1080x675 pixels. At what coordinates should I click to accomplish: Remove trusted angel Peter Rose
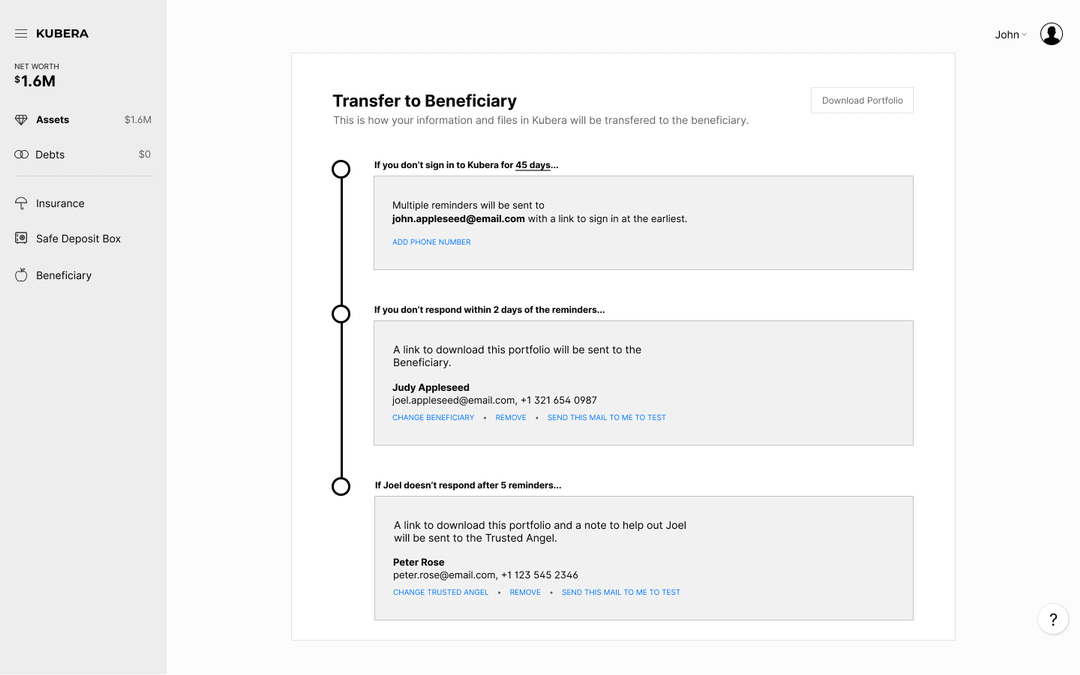[x=525, y=593]
